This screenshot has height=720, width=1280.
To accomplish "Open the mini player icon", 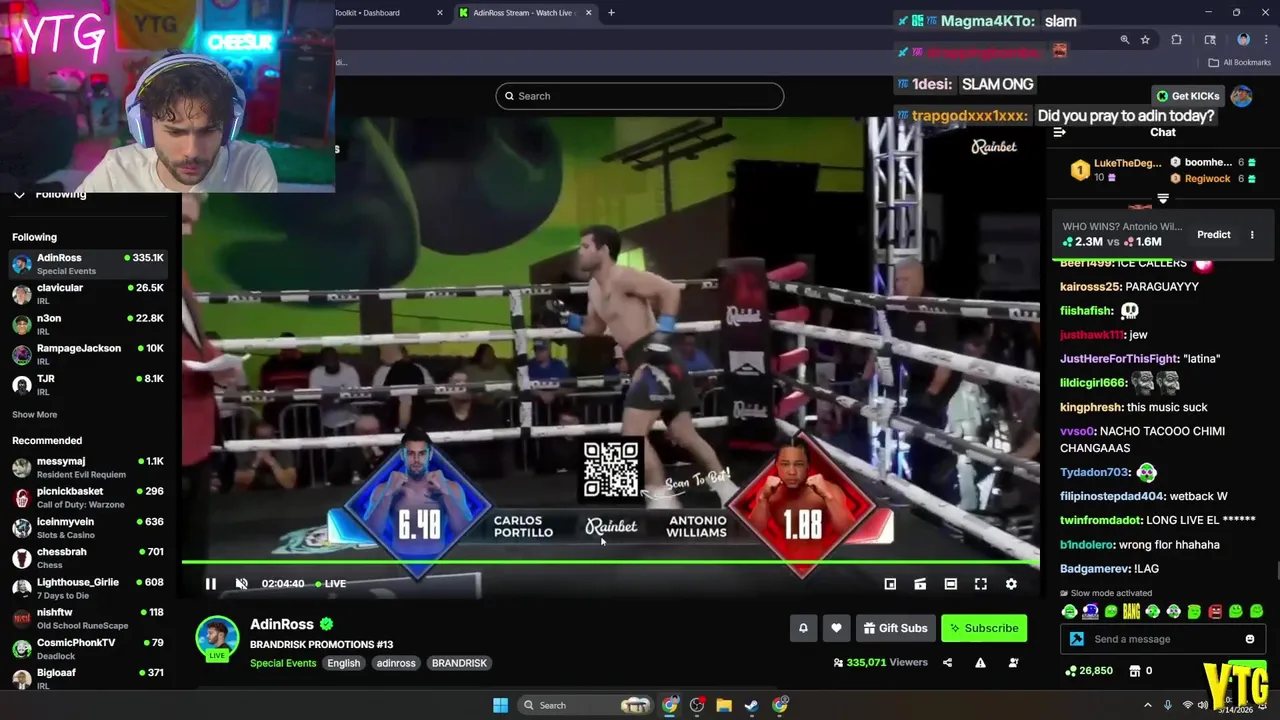I will 890,584.
